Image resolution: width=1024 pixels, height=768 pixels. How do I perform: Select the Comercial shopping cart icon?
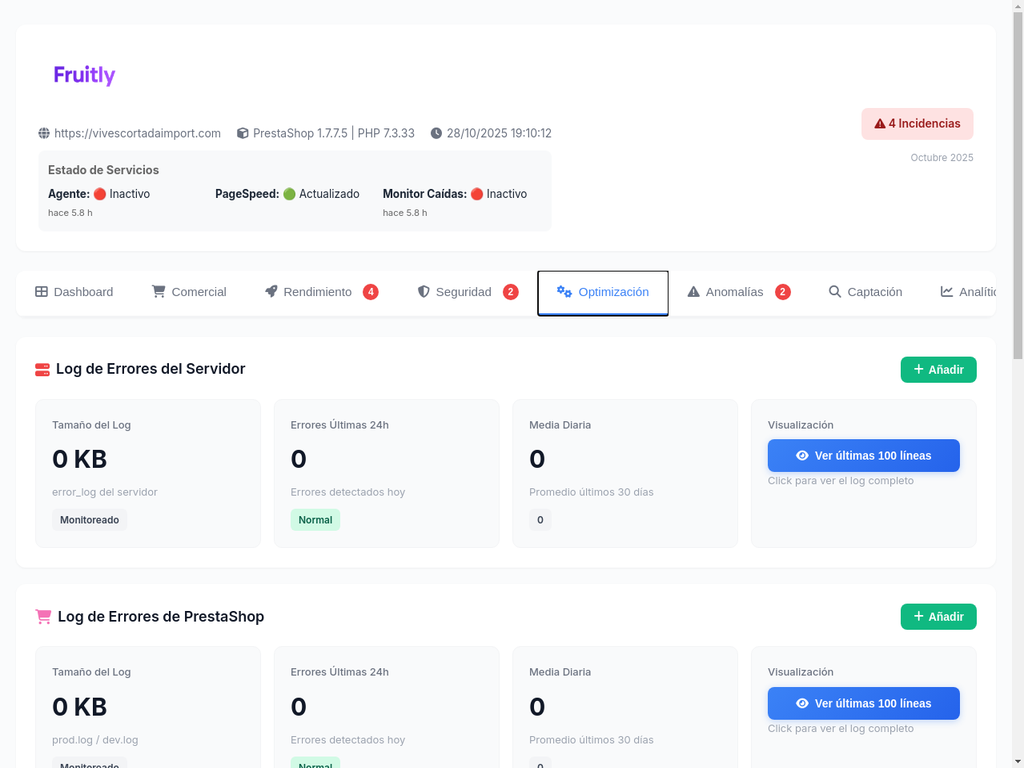point(158,291)
